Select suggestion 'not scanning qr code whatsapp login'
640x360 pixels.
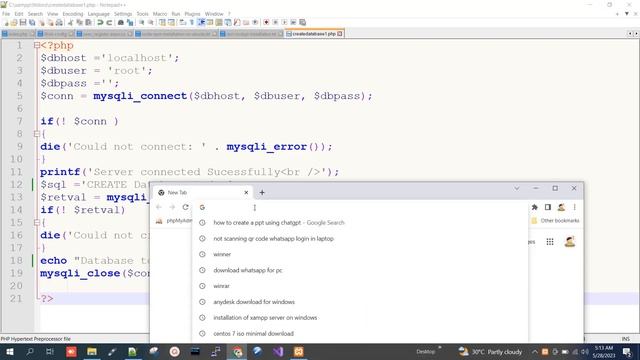pos(360,238)
